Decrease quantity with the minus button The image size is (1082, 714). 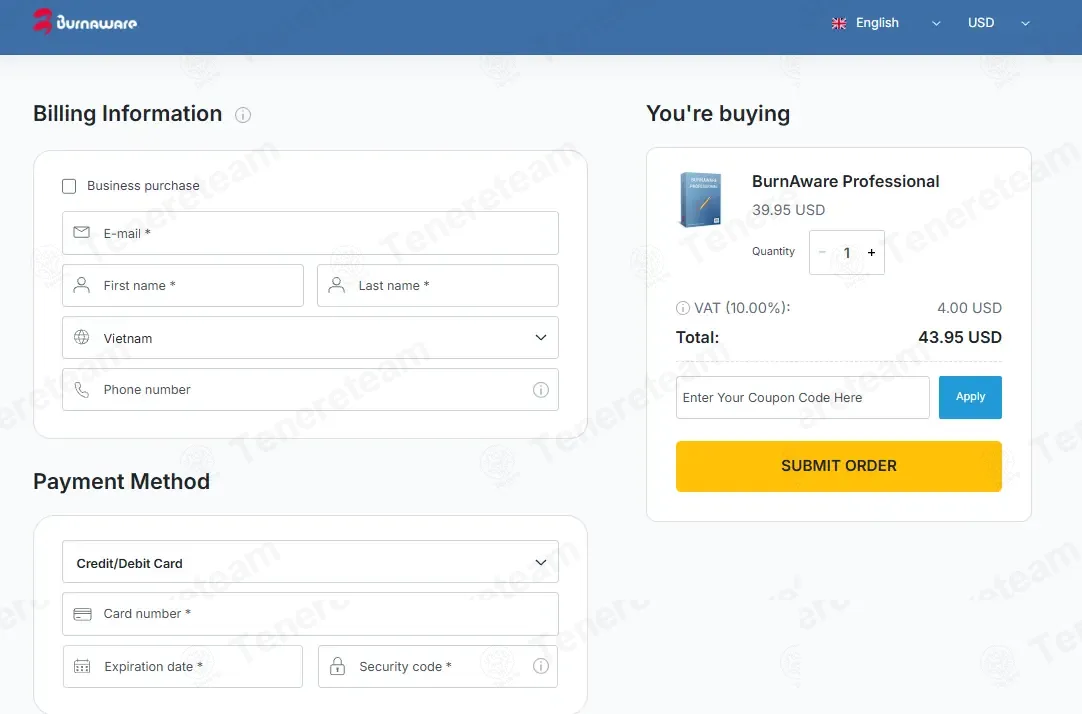pos(822,252)
